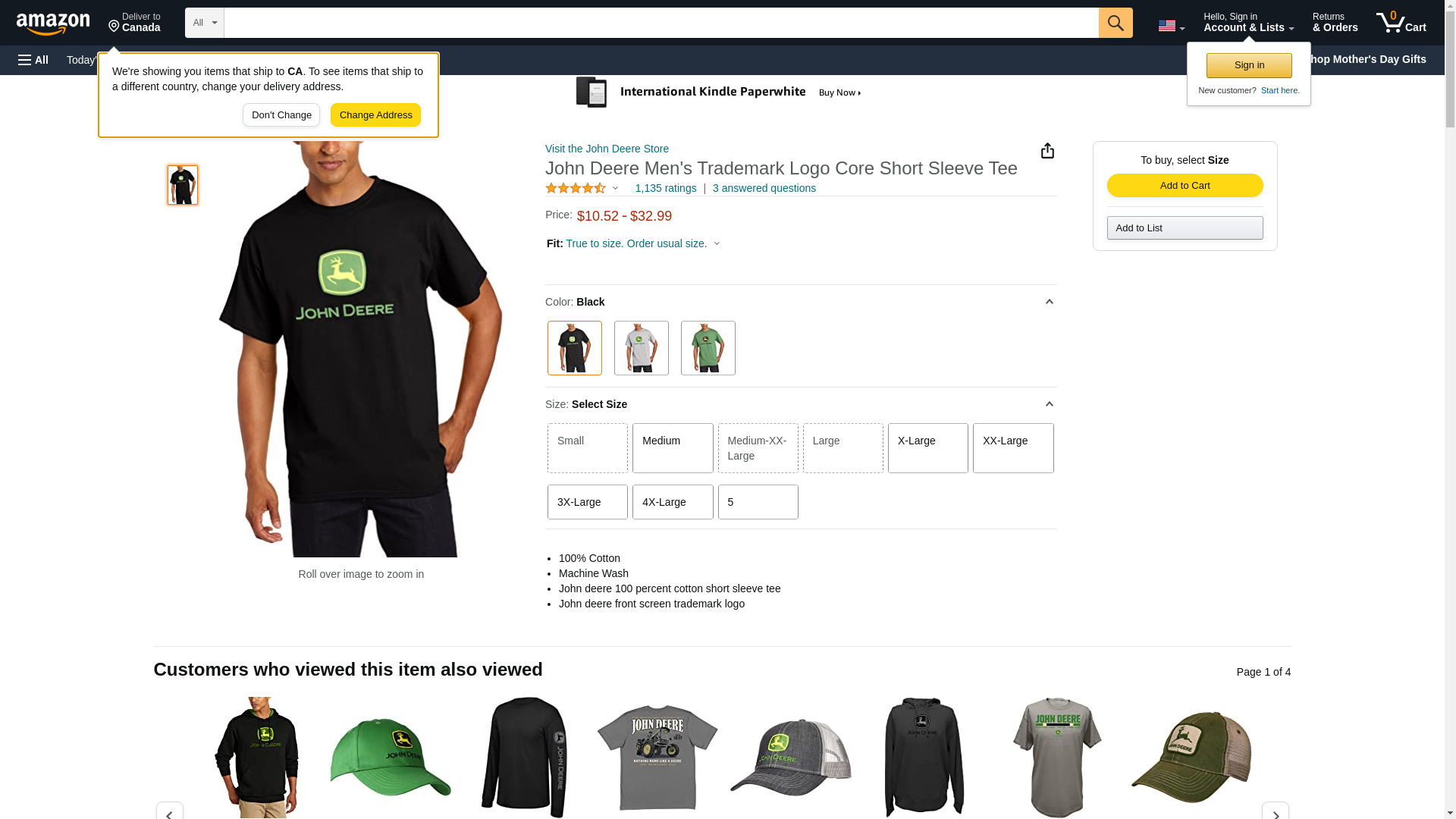Click the search magnifier button
Screen dimensions: 1456x819
tap(1115, 23)
